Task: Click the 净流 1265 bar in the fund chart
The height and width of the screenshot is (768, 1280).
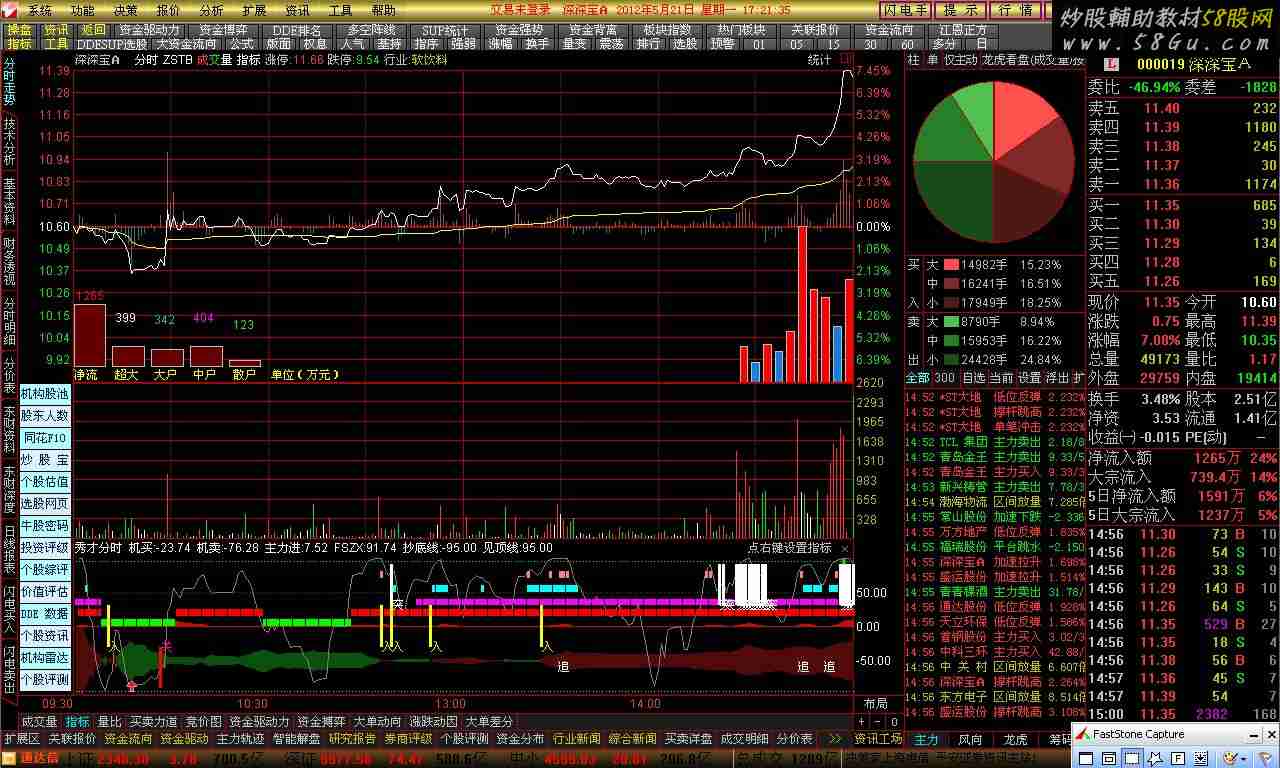Action: (x=89, y=335)
